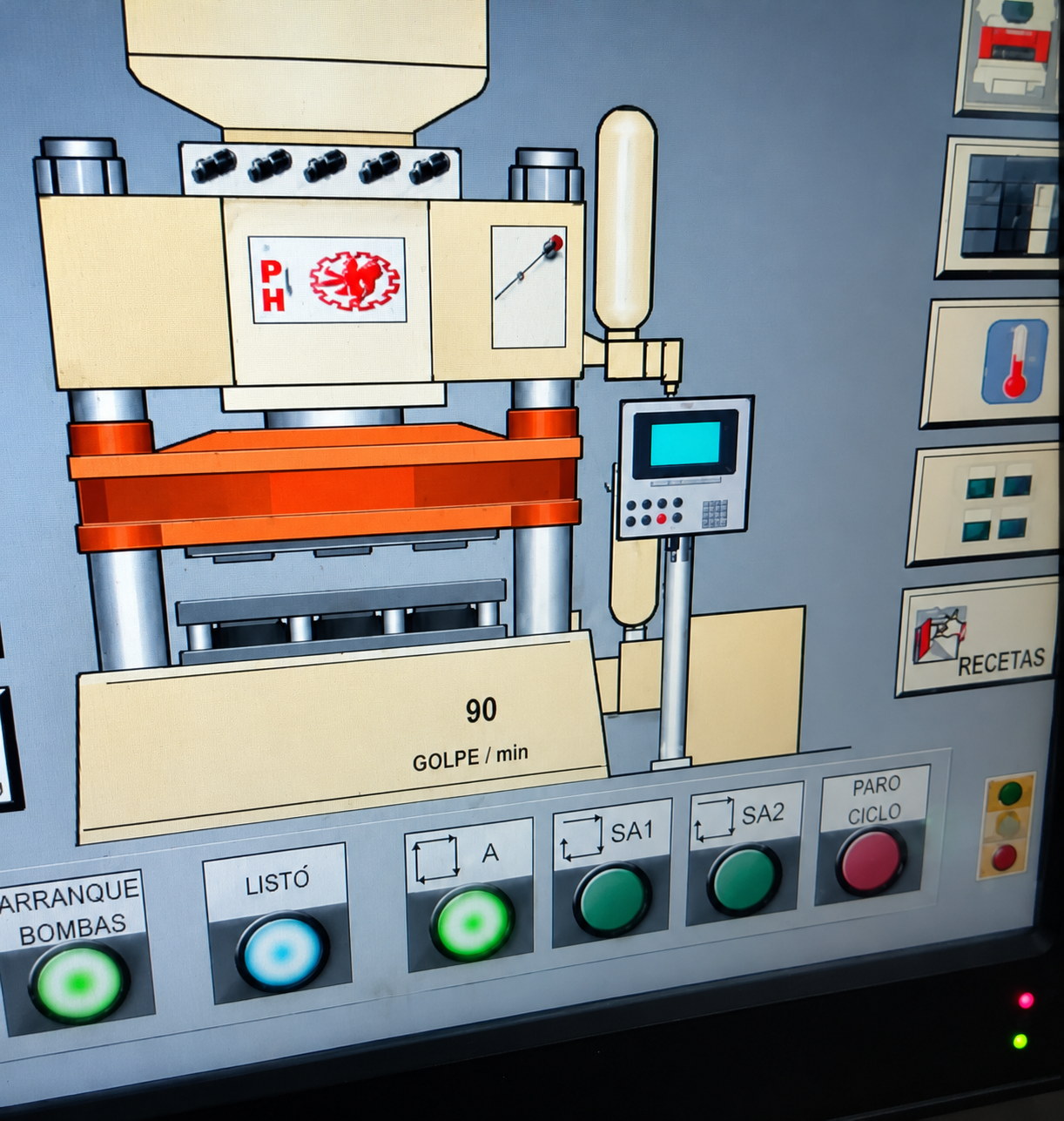Viewport: 1064px width, 1121px height.
Task: Click the ARRANQUE BOMBAS green pushbutton
Action: click(78, 983)
